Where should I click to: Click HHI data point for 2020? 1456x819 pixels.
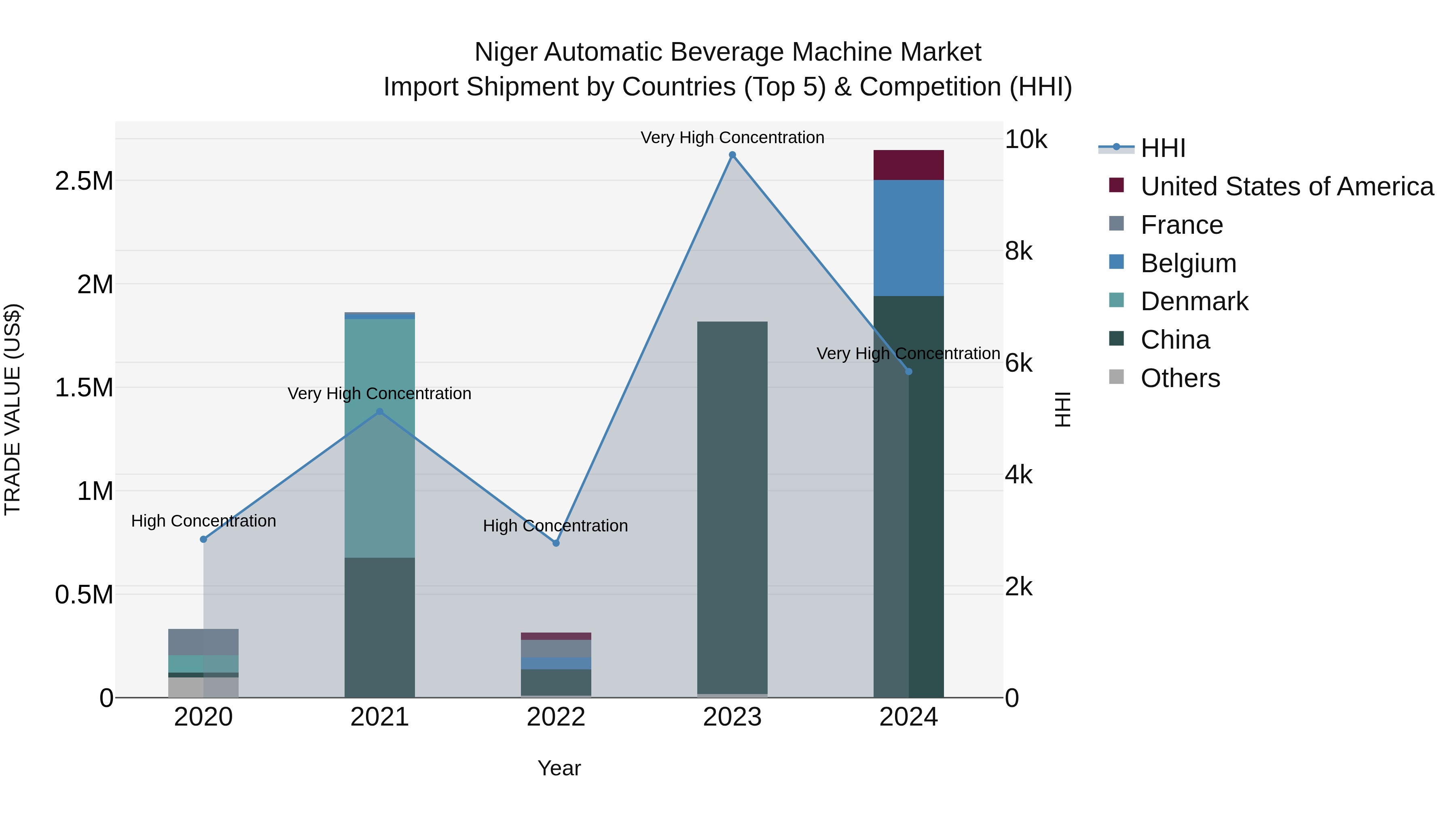[x=203, y=539]
